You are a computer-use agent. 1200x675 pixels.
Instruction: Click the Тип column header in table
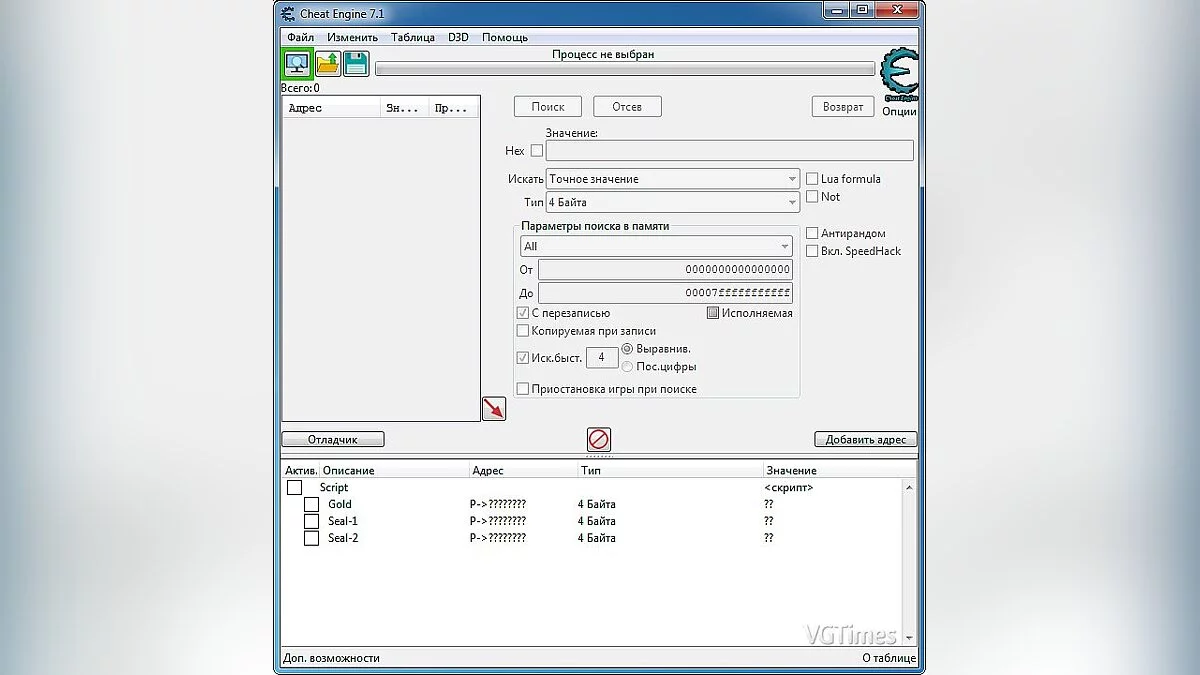point(669,470)
